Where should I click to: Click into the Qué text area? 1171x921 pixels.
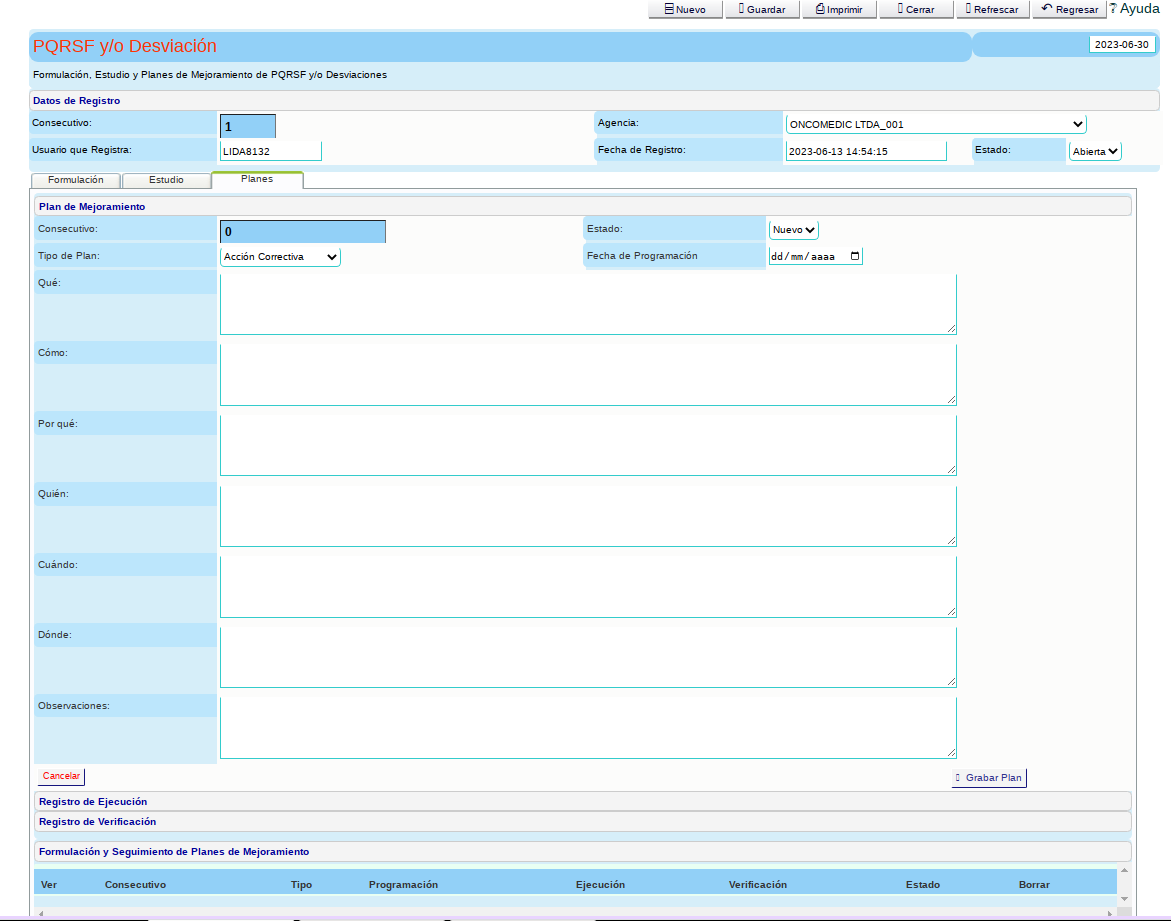587,304
